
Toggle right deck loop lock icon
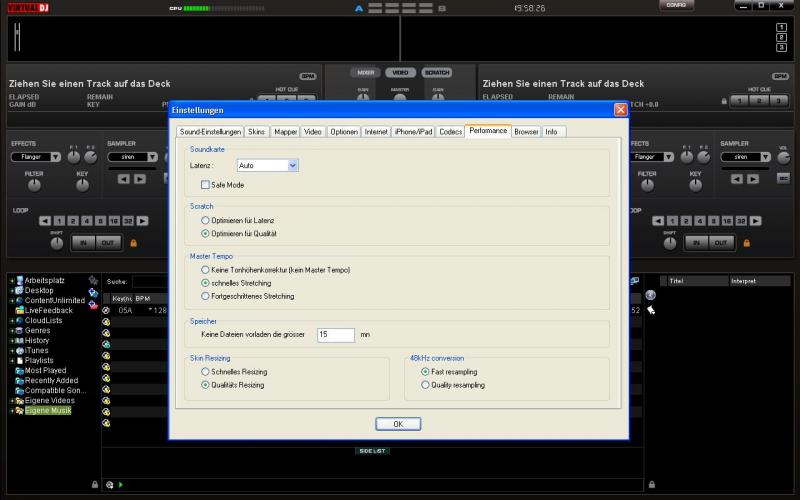(746, 243)
